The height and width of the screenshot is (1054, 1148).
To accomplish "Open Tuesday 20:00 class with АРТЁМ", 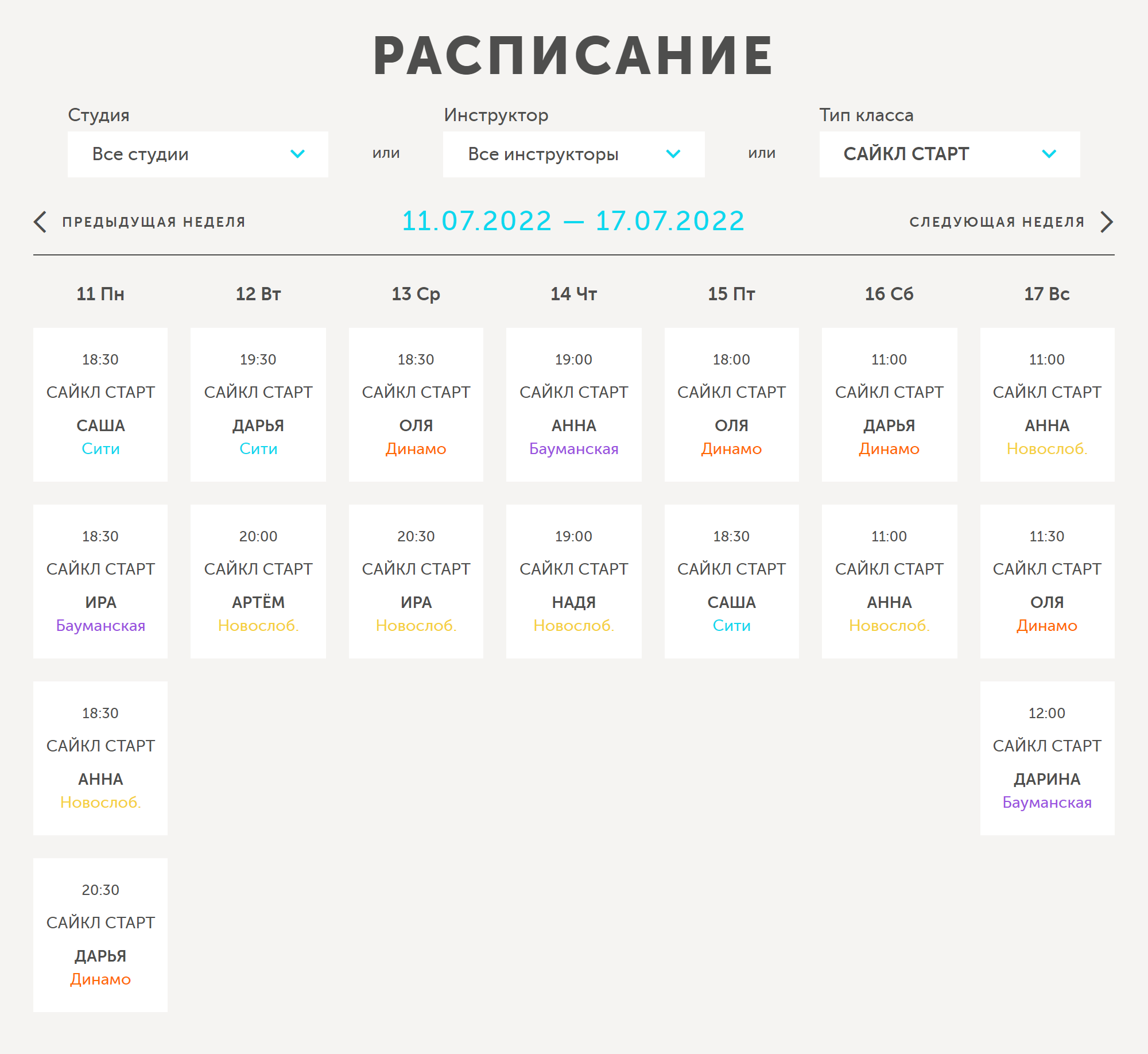I will pyautogui.click(x=258, y=582).
